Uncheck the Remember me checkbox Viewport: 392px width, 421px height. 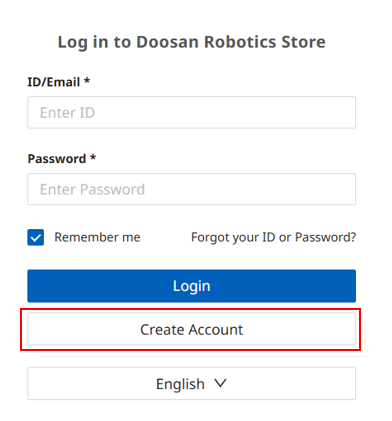tap(36, 237)
